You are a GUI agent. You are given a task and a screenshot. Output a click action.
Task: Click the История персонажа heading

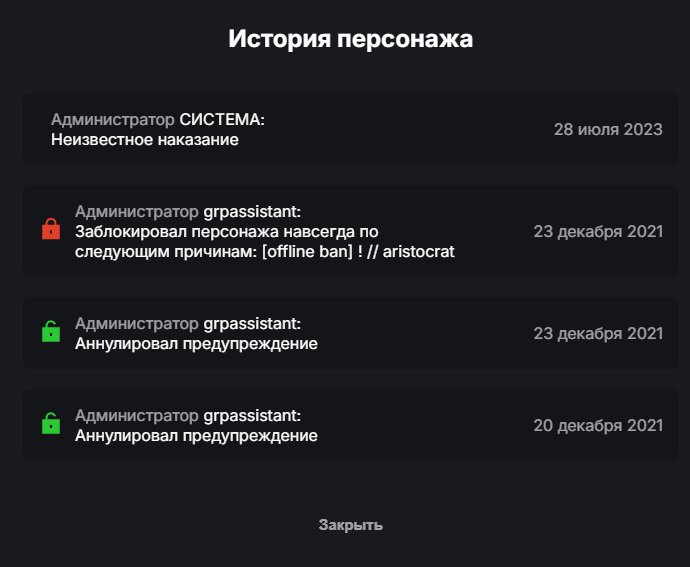350,39
